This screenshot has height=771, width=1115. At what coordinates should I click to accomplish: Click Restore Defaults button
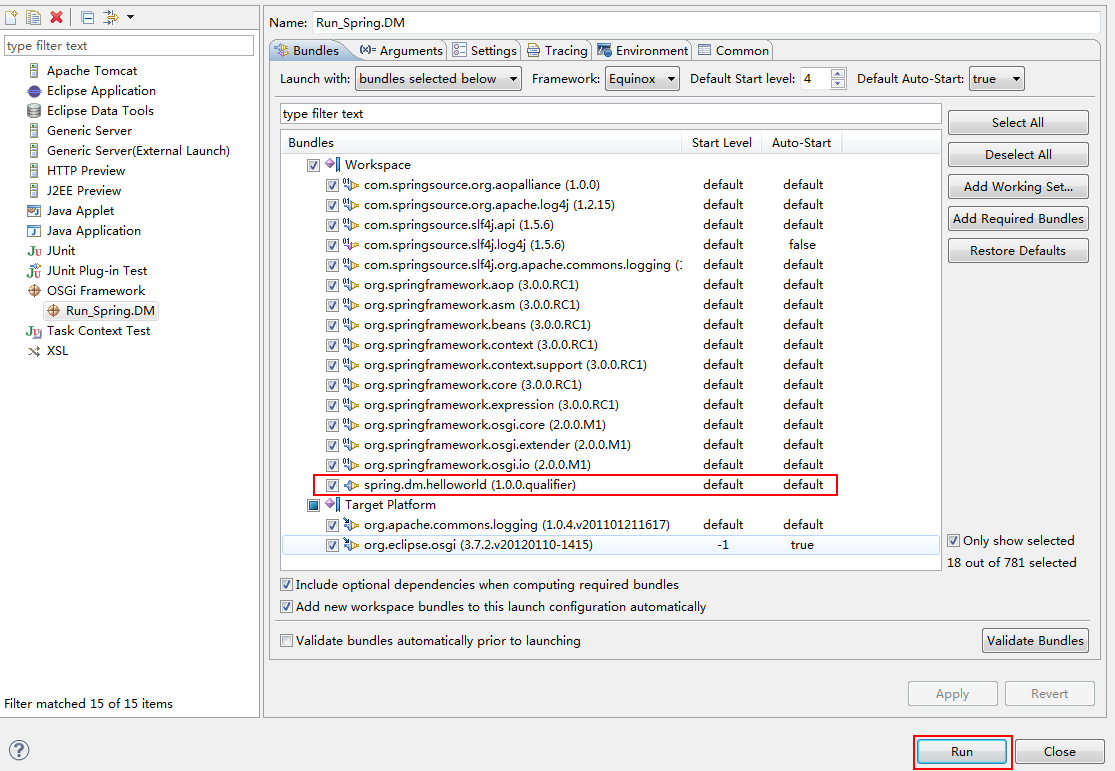[x=1018, y=250]
